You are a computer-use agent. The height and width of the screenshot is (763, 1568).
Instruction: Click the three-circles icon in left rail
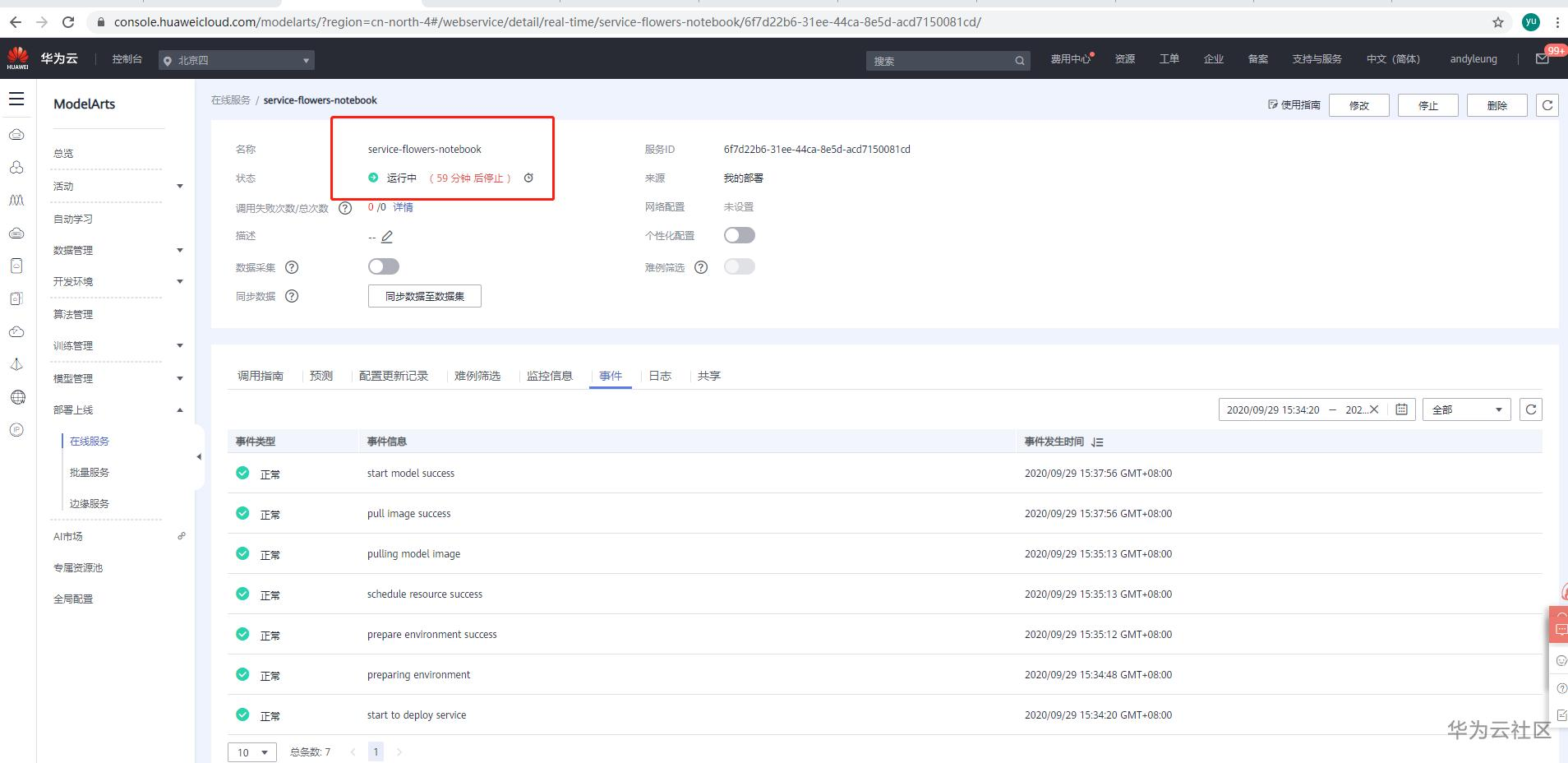click(16, 167)
